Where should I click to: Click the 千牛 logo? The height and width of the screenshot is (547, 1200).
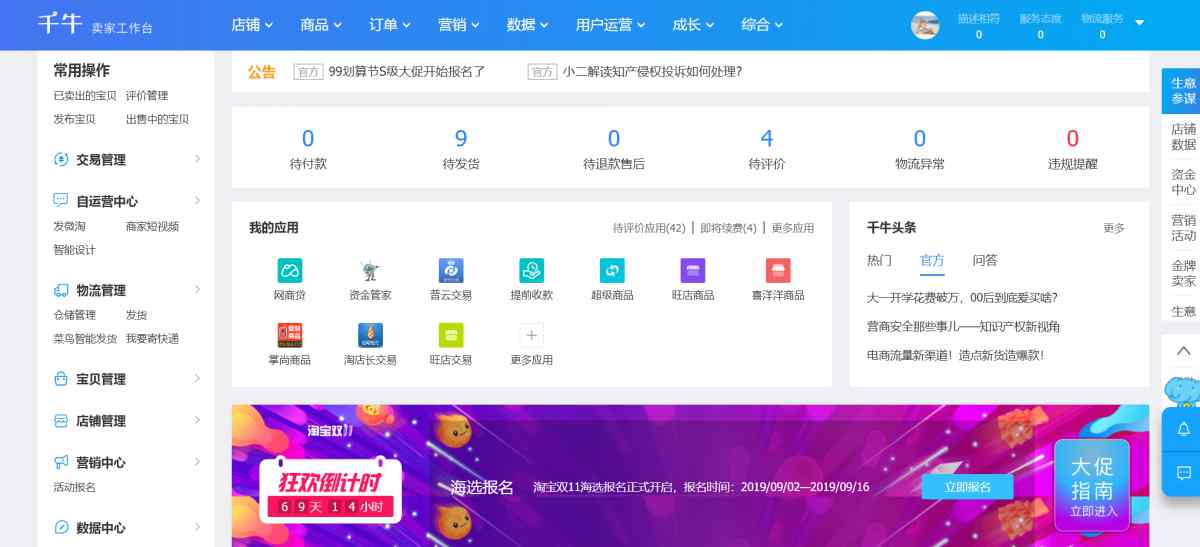point(58,24)
